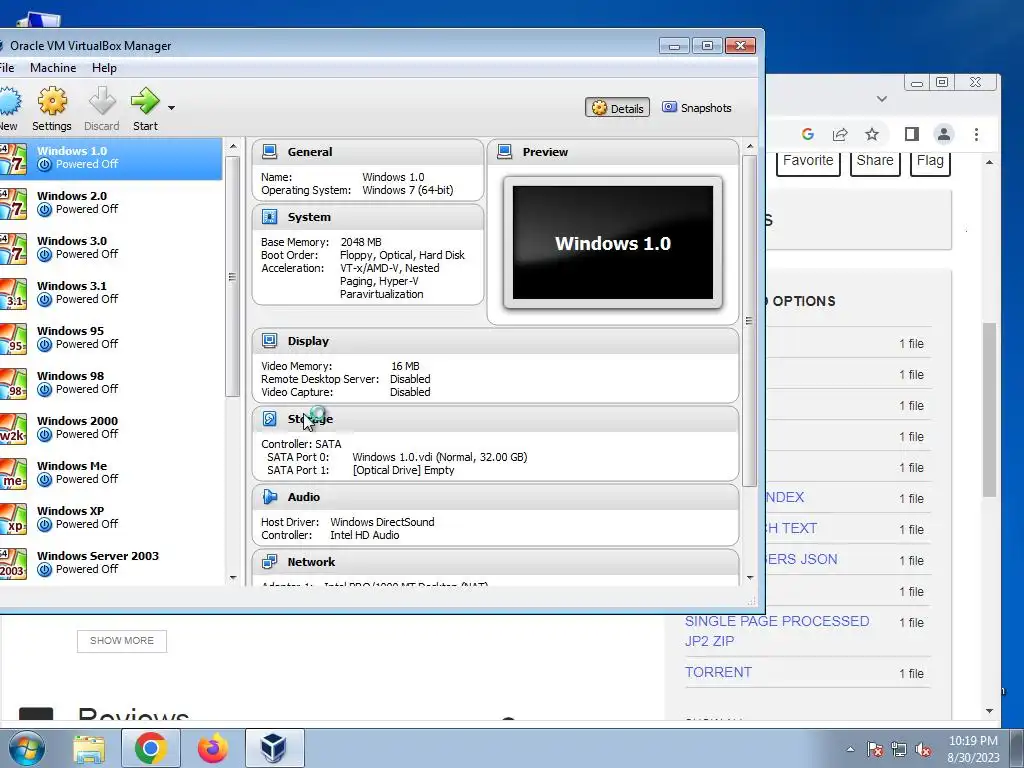Click the Windows 1.0.vdi disk entry

pos(440,457)
